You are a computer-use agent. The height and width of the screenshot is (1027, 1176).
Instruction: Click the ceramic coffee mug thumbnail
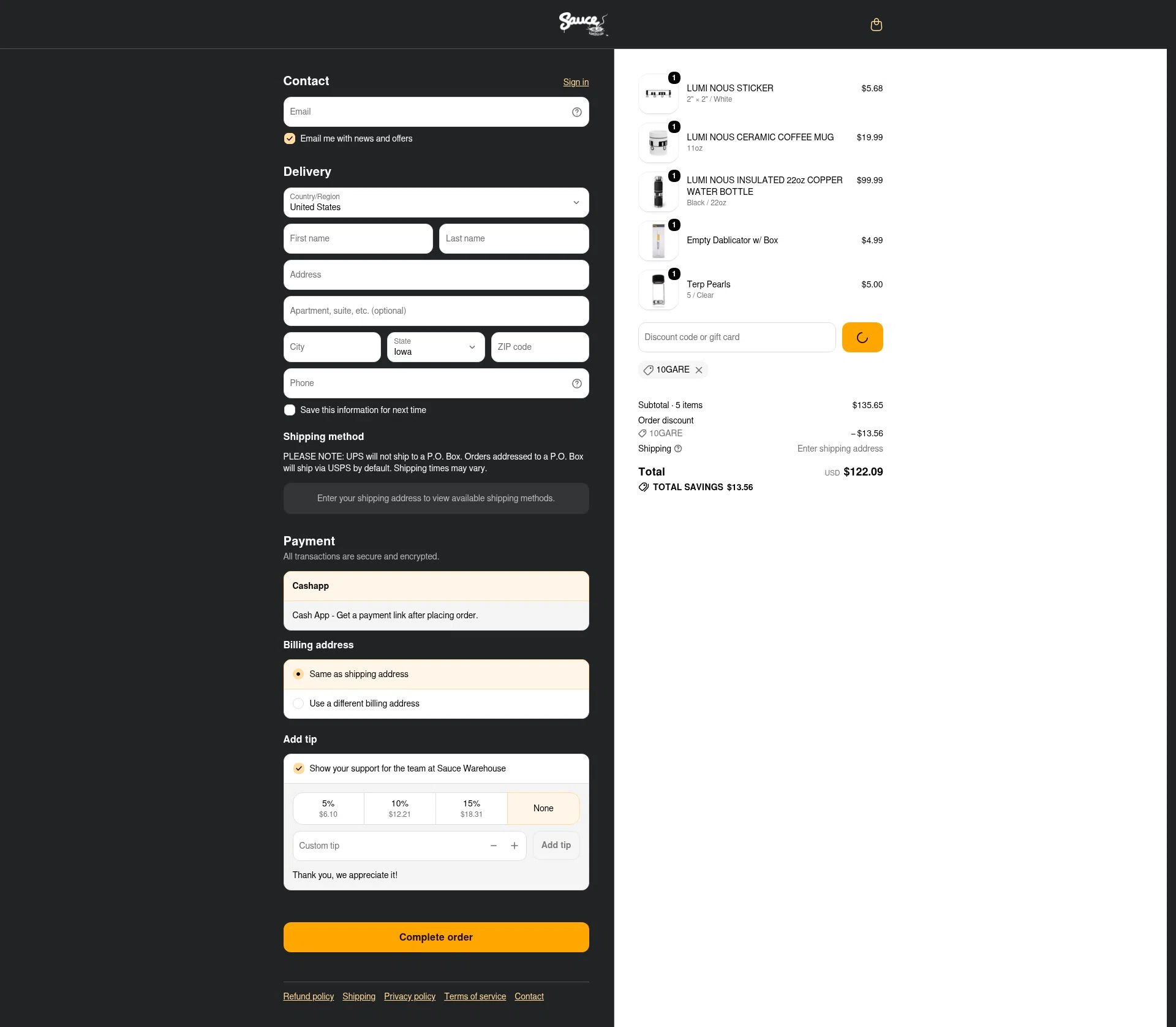point(658,143)
